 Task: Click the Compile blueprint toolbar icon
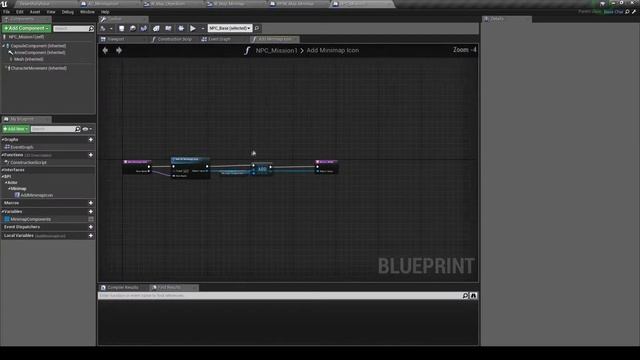coord(103,28)
